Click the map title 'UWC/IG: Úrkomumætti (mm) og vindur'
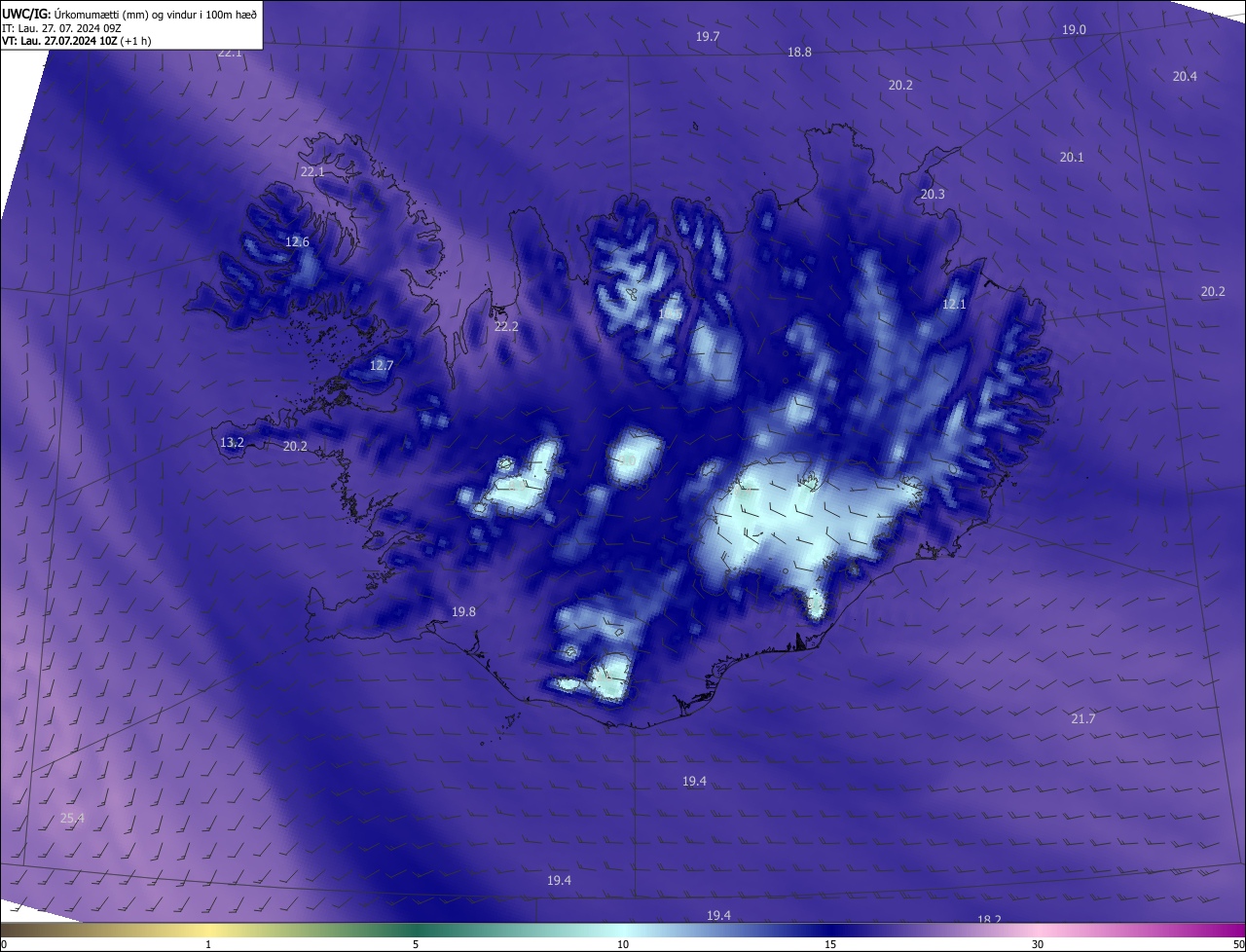Viewport: 1246px width, 952px height. pyautogui.click(x=129, y=13)
